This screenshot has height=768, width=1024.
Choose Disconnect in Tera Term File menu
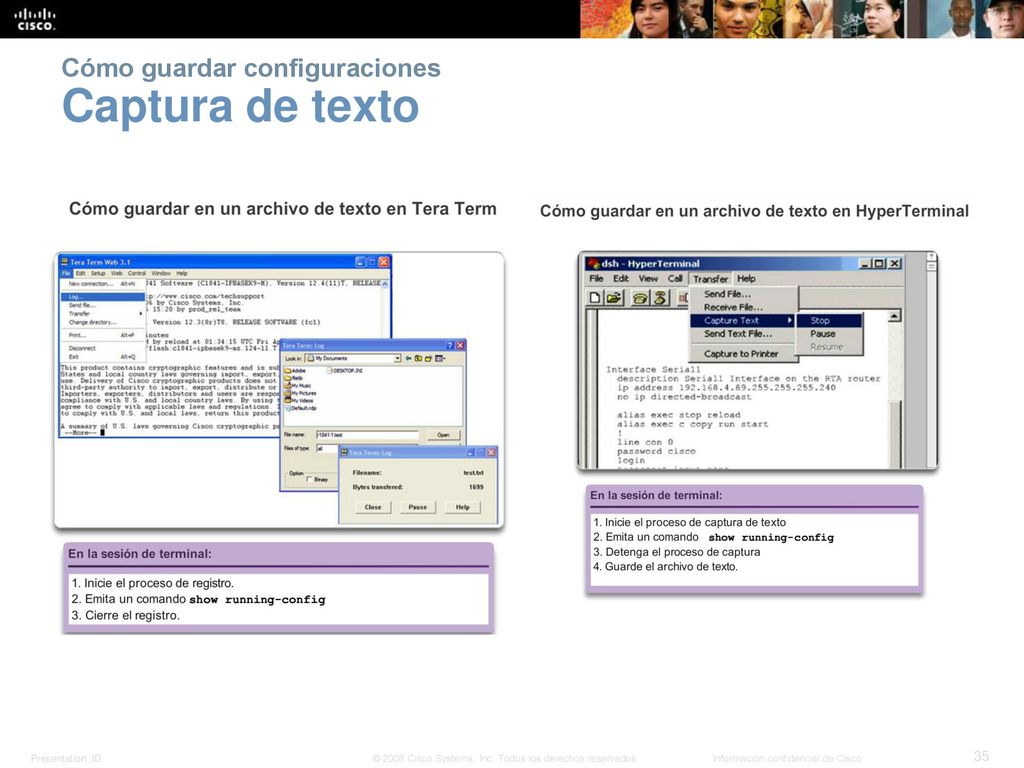(x=103, y=348)
